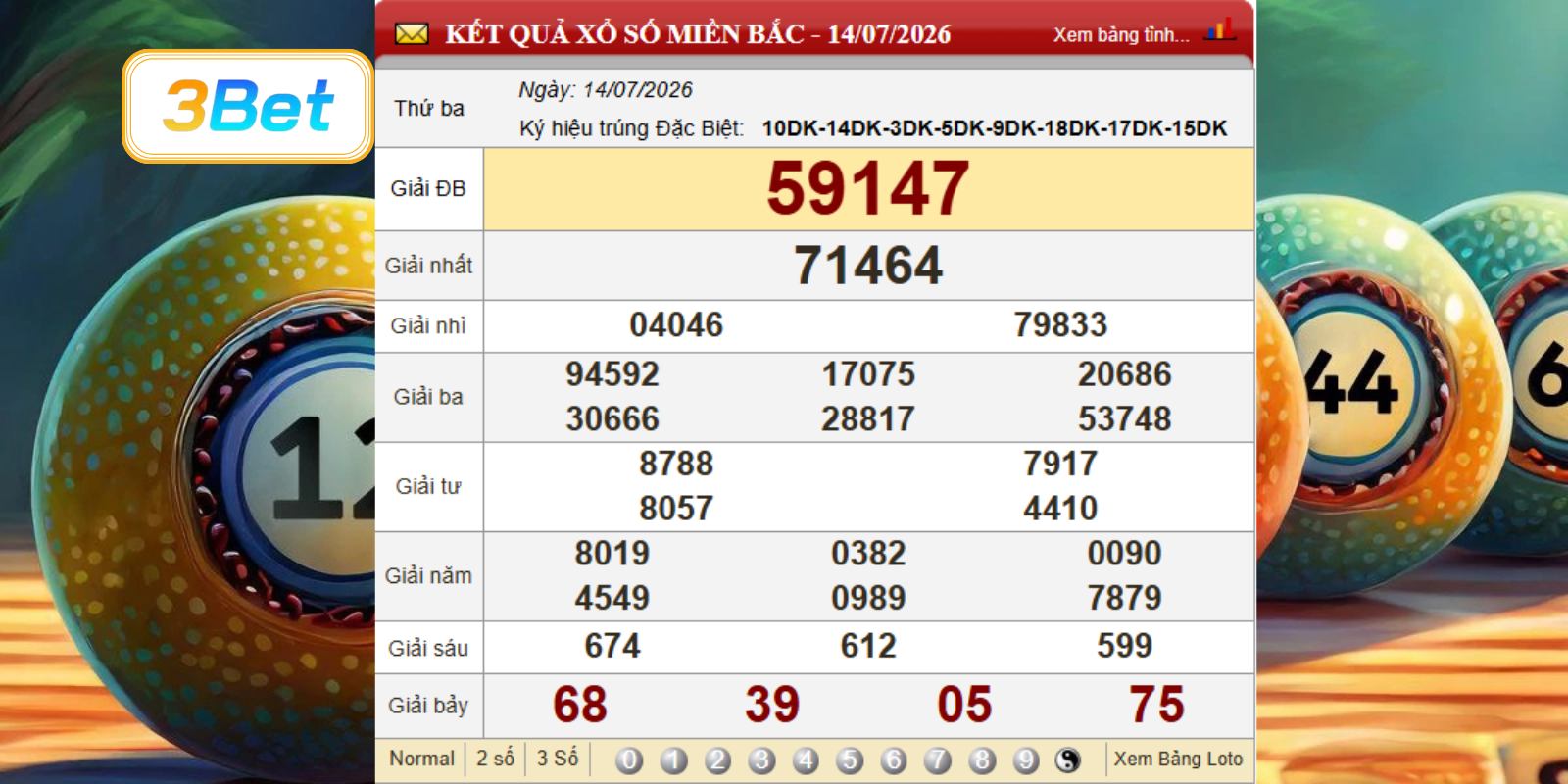Click fifth prize number 4549
Image resolution: width=1568 pixels, height=784 pixels.
click(612, 598)
